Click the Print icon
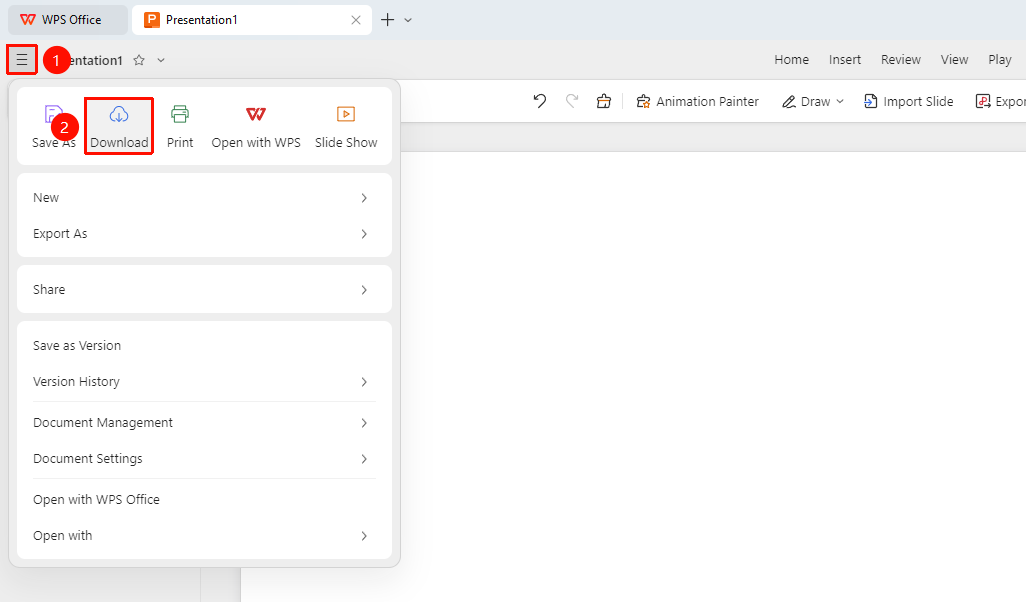1026x602 pixels. pyautogui.click(x=180, y=115)
